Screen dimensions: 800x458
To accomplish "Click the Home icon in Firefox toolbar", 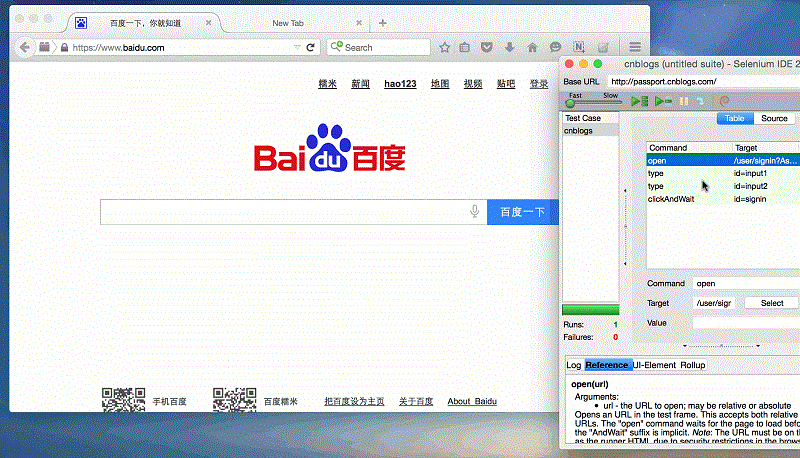I will pos(532,47).
